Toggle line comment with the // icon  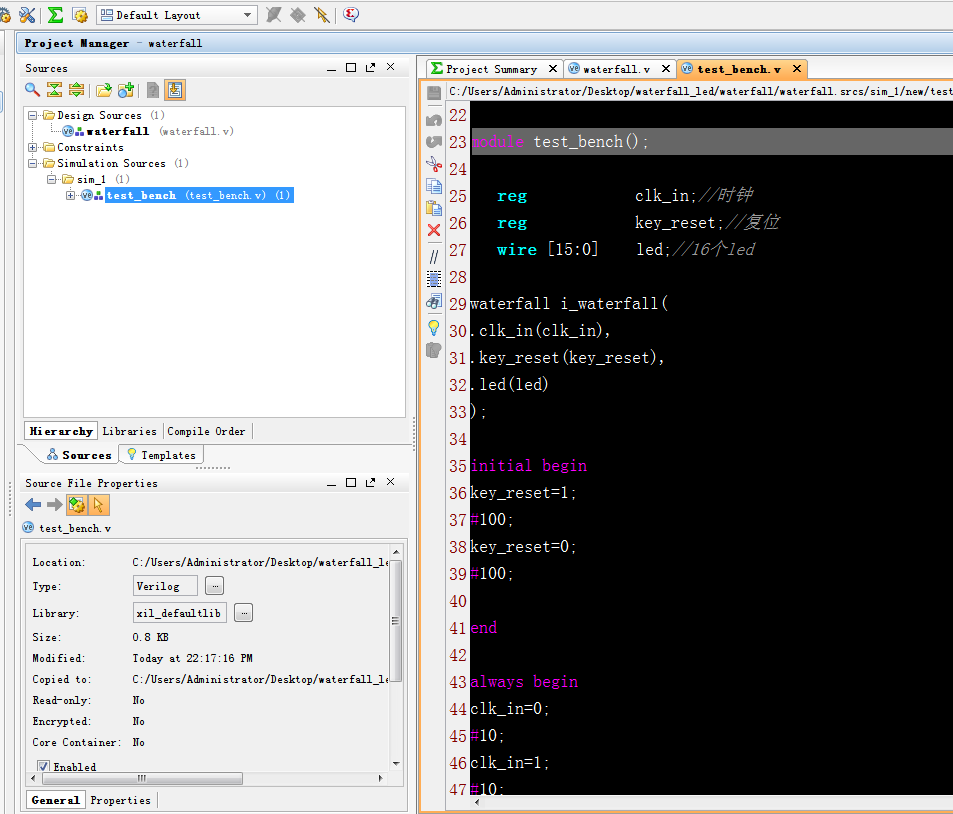pyautogui.click(x=433, y=256)
